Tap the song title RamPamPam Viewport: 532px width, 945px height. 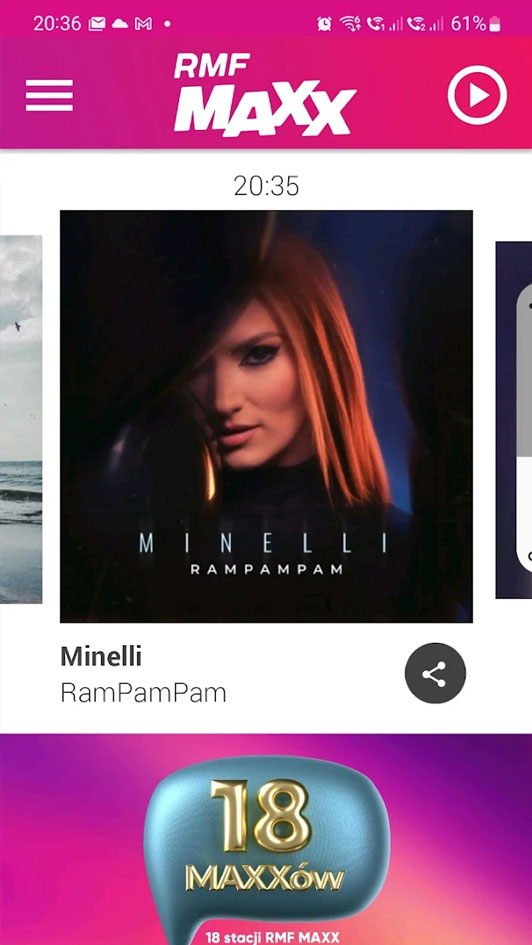(143, 693)
